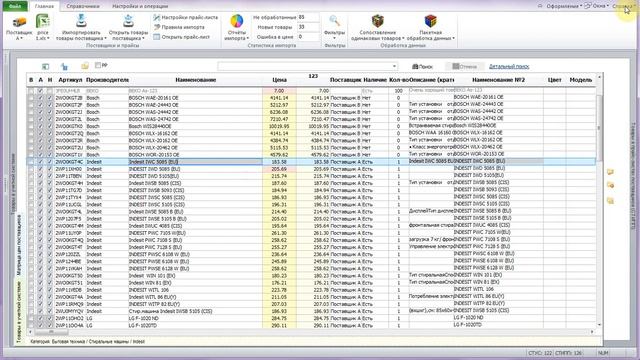Toggle the PP checkbox above the table

[98, 65]
